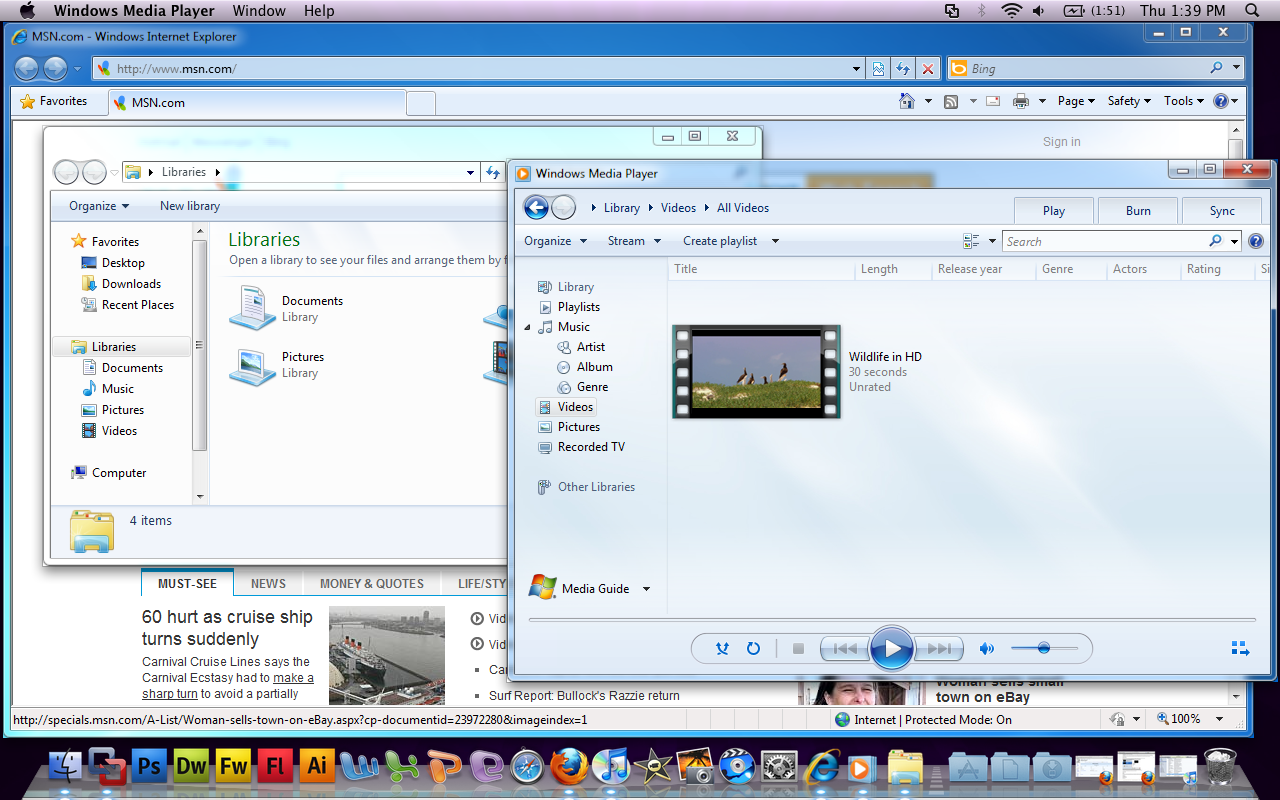Collapse the Music tree node in Media Player
The height and width of the screenshot is (800, 1280).
pyautogui.click(x=528, y=327)
